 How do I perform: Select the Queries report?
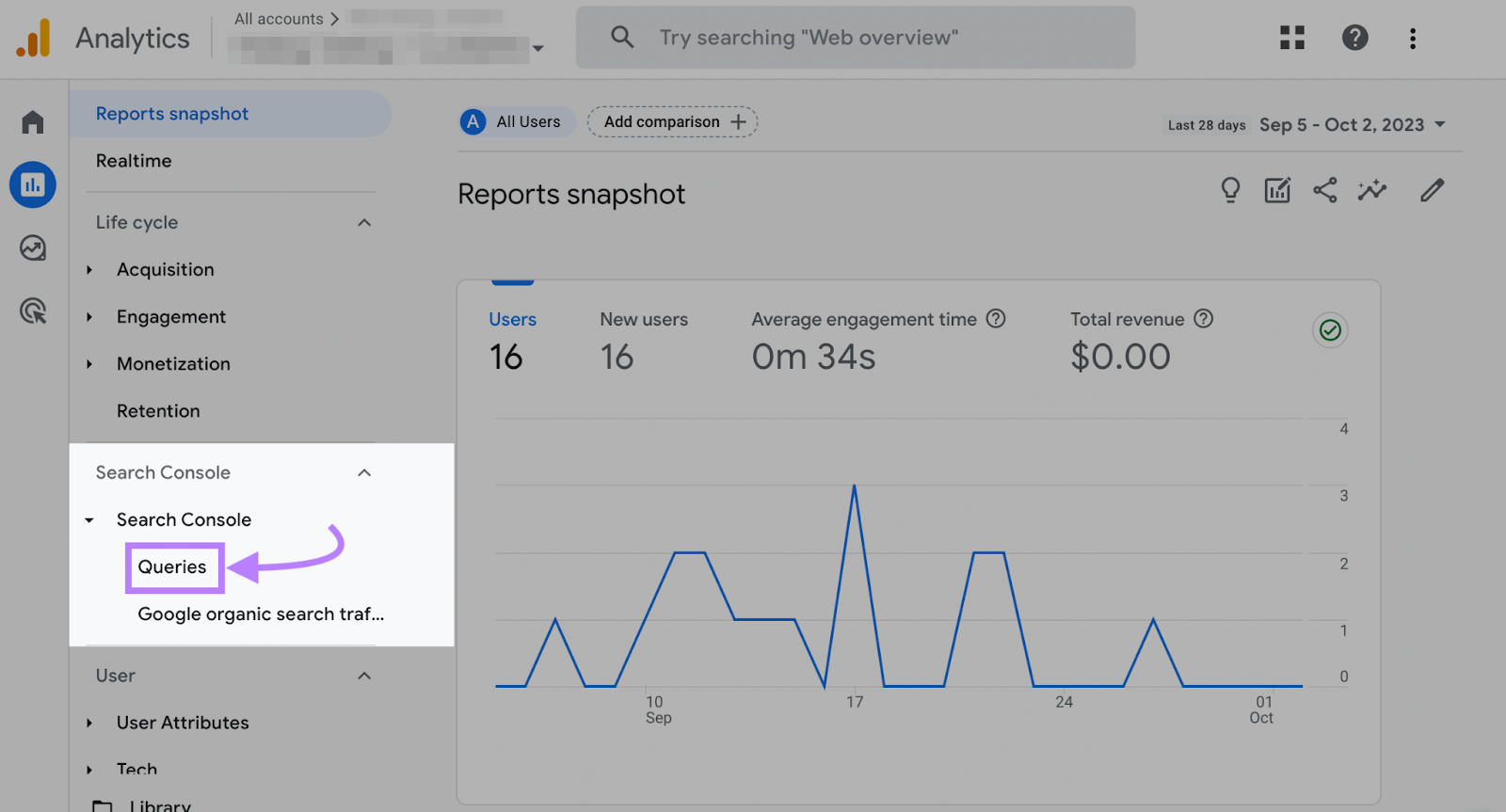pyautogui.click(x=173, y=567)
